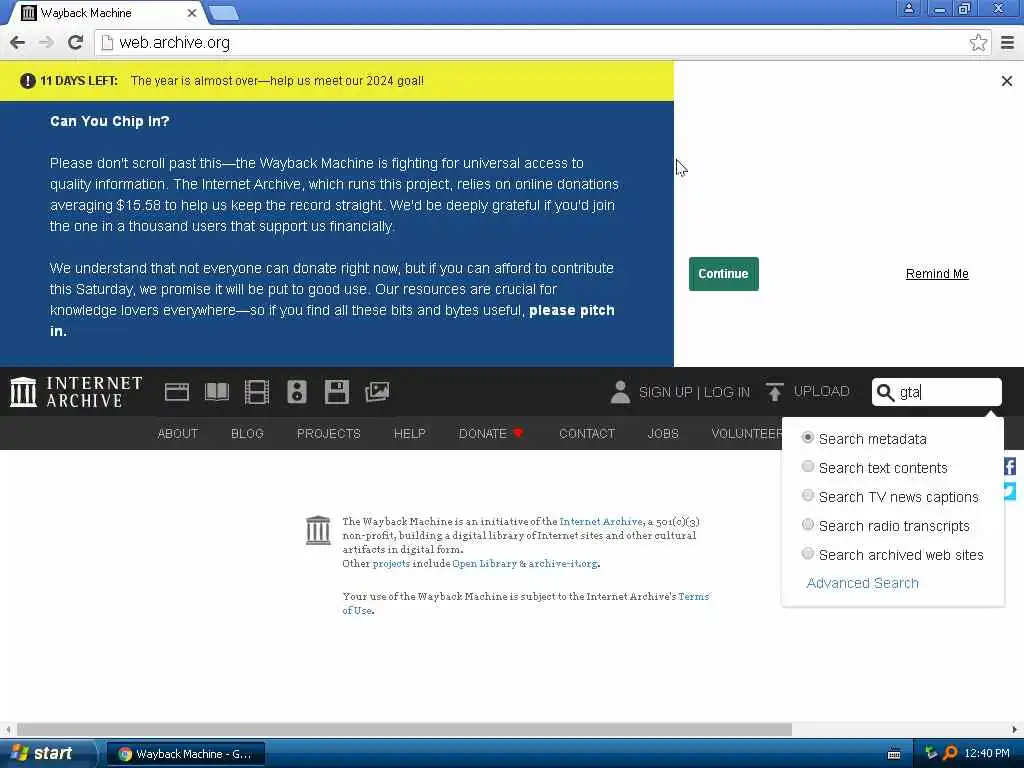The width and height of the screenshot is (1024, 768).
Task: Select Search text contents radio button
Action: (808, 466)
